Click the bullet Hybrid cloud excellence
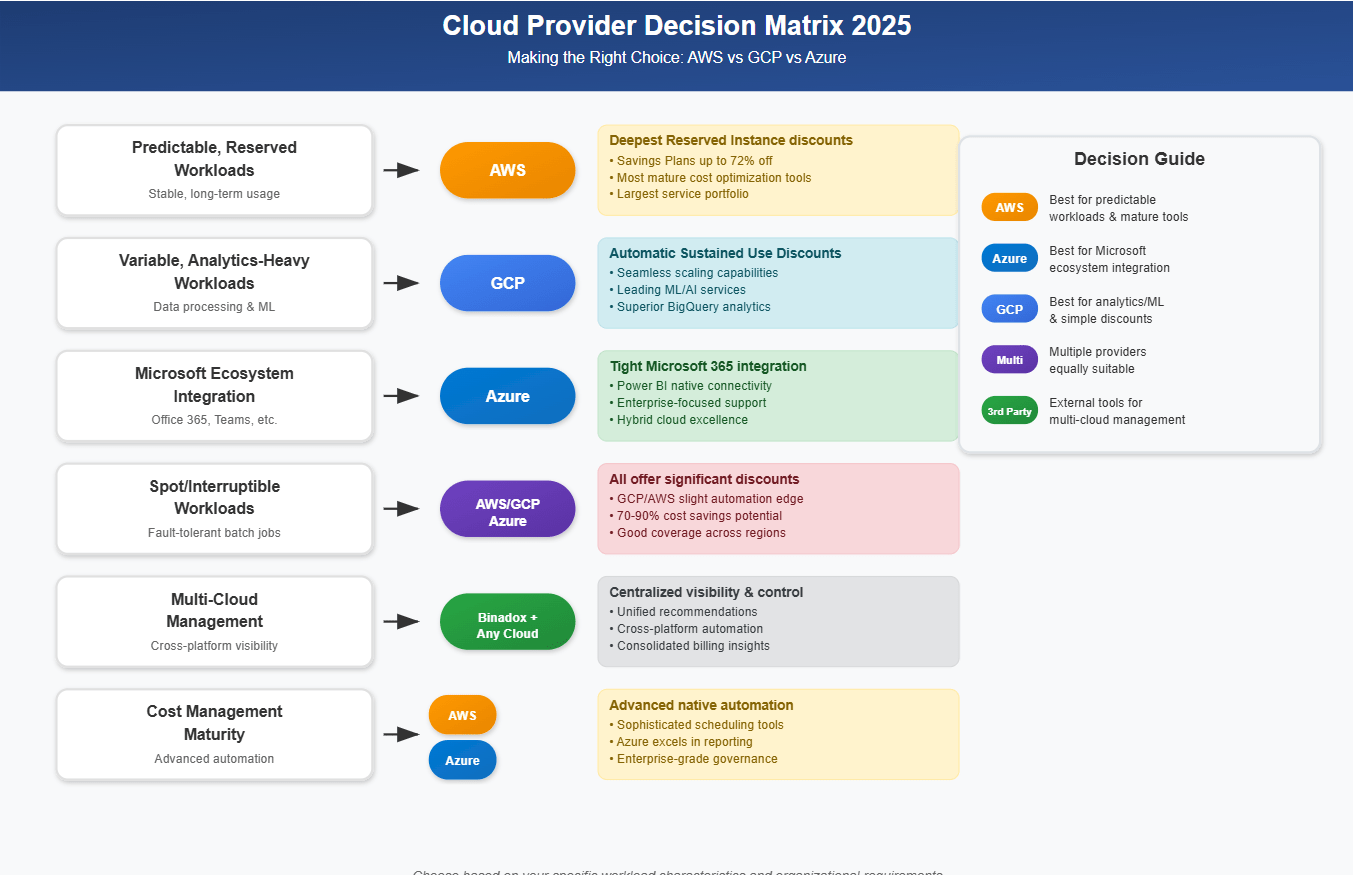 [x=678, y=420]
